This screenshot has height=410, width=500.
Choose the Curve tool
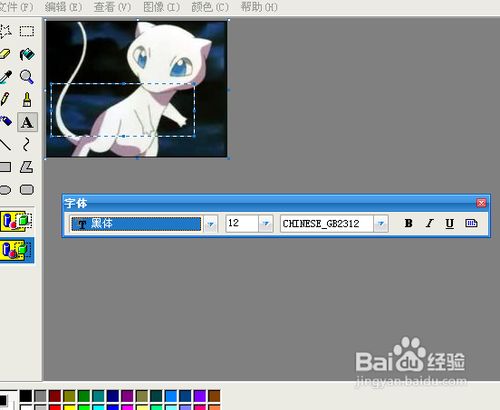(26, 144)
